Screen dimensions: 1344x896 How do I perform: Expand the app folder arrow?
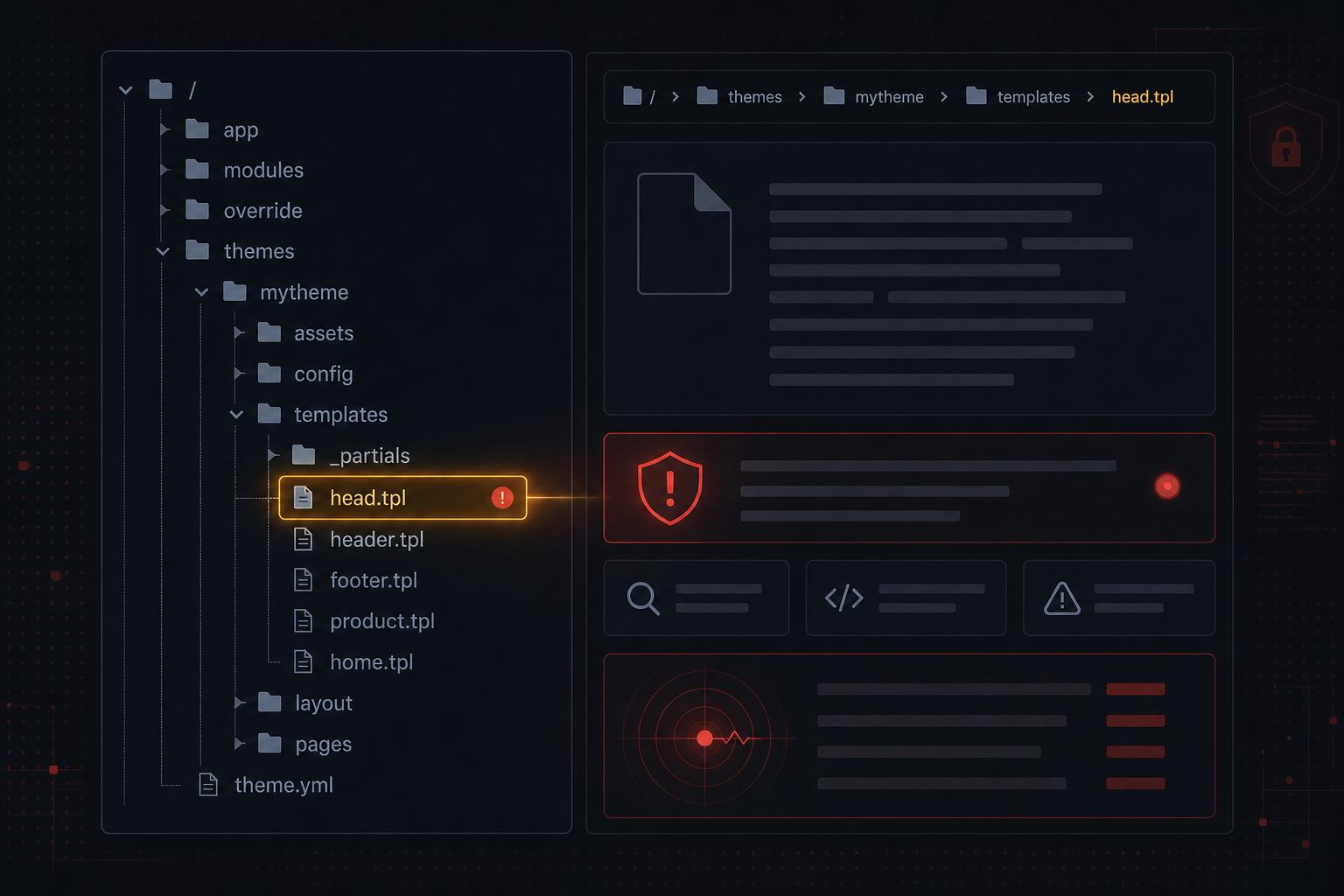(x=164, y=129)
